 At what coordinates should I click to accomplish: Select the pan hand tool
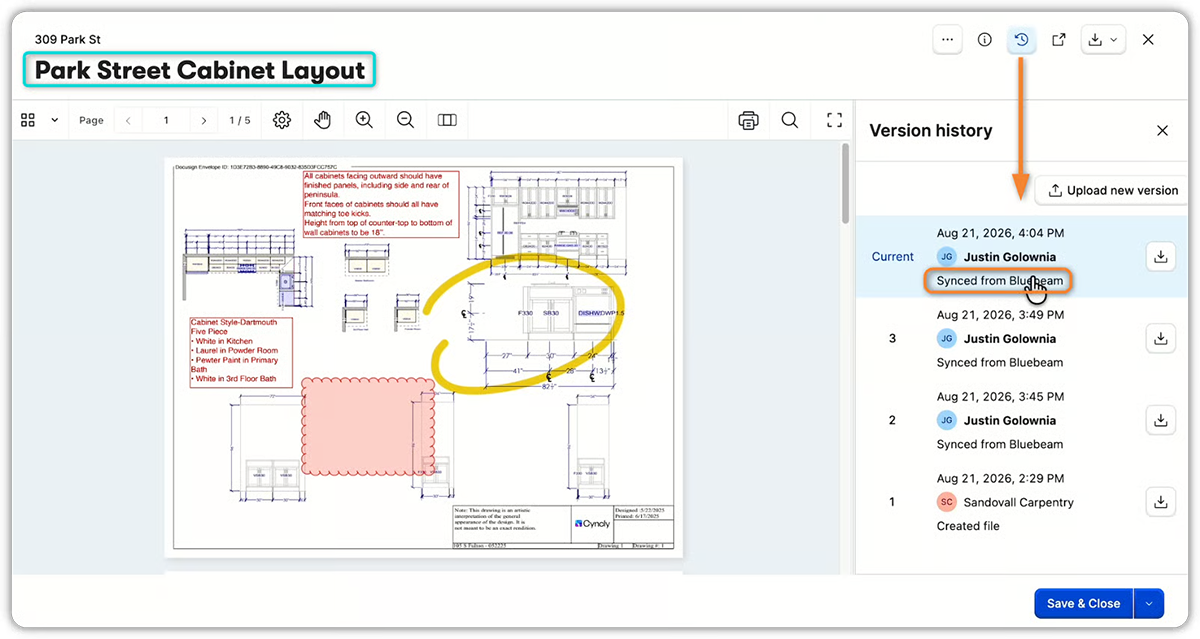click(x=323, y=120)
